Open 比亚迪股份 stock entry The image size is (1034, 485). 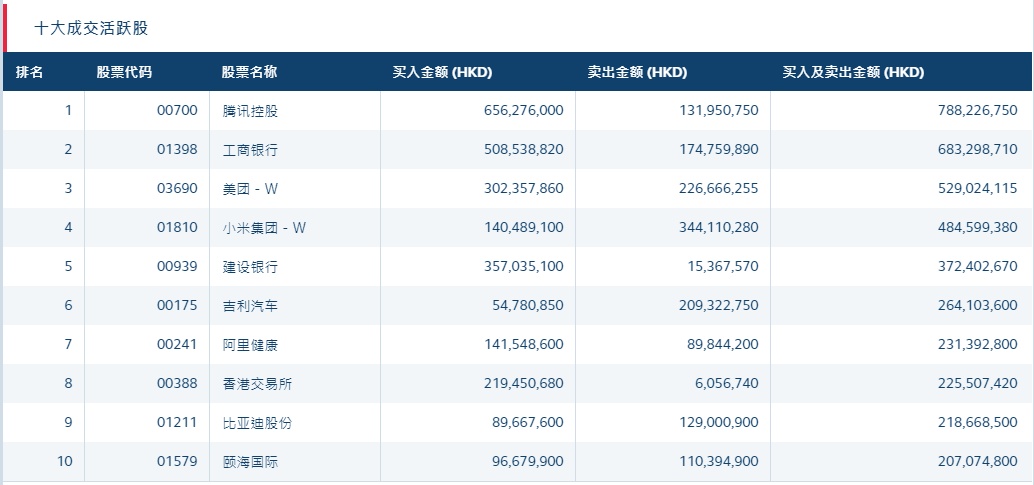[257, 423]
